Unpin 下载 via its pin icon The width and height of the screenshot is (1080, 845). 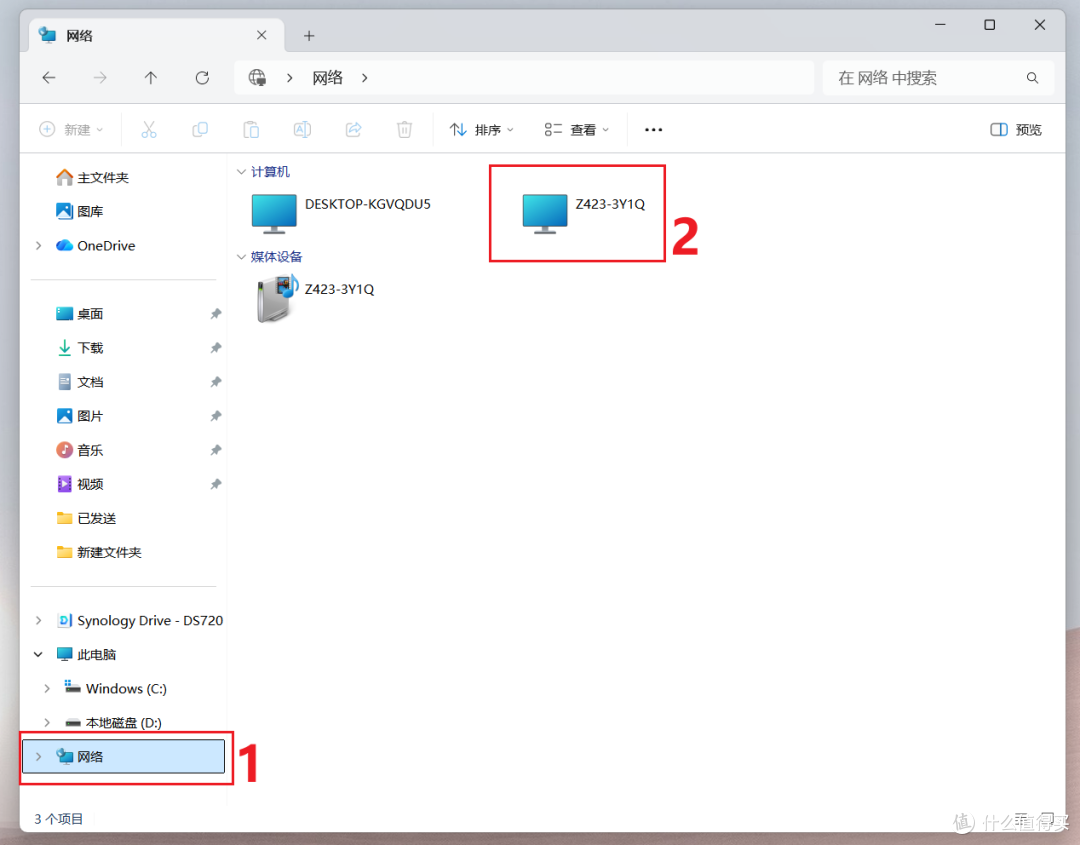click(216, 348)
